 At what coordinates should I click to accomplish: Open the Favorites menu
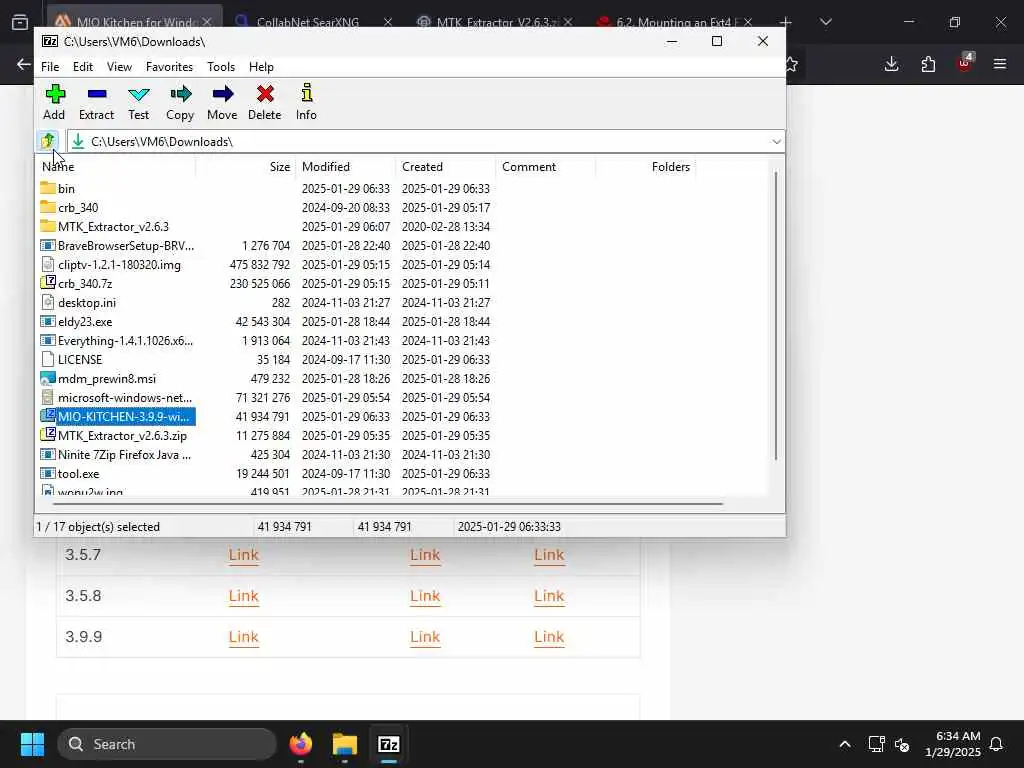point(169,67)
